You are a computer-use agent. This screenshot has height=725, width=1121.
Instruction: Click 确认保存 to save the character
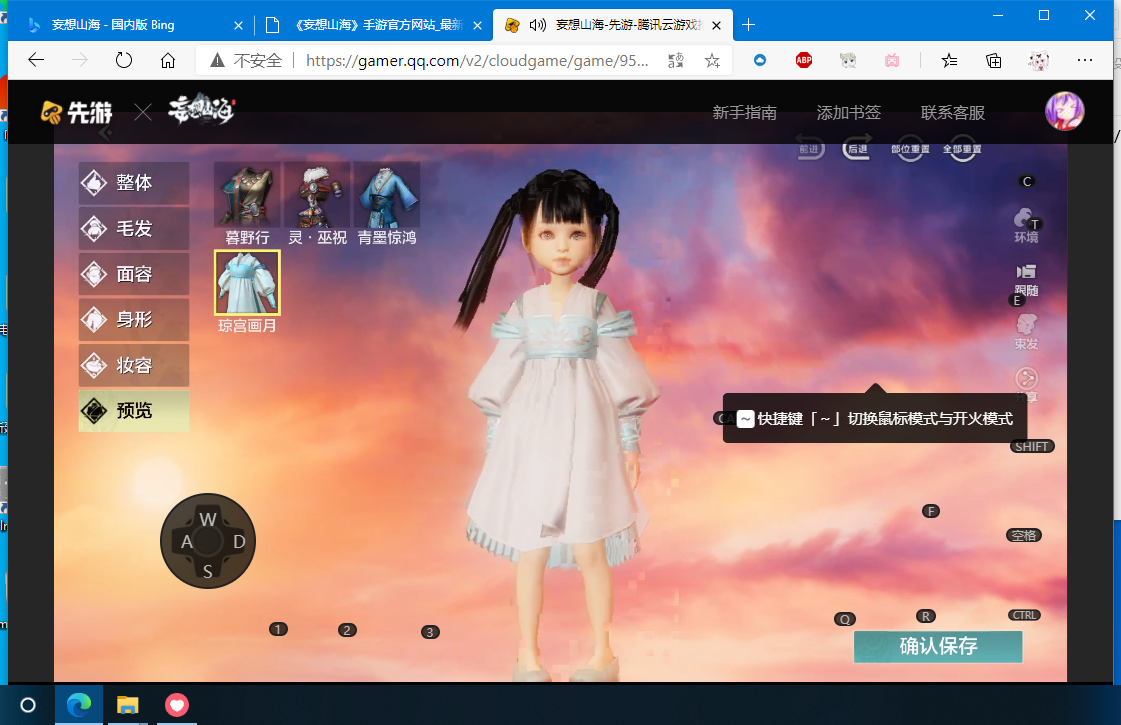[938, 646]
